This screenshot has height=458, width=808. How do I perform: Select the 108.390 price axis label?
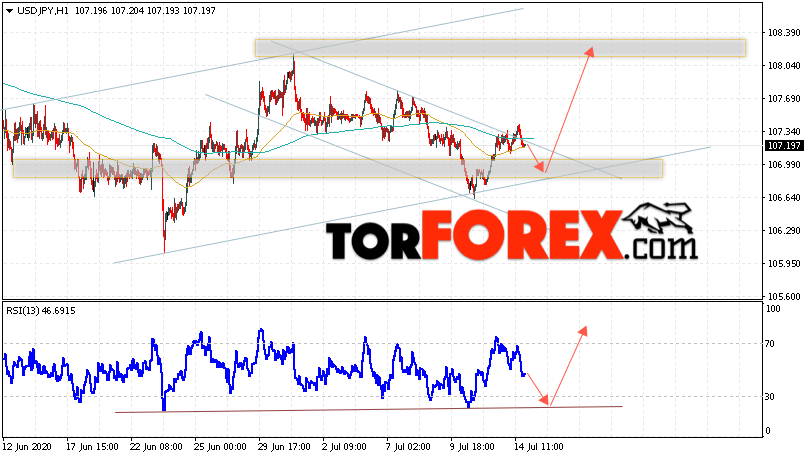point(784,32)
